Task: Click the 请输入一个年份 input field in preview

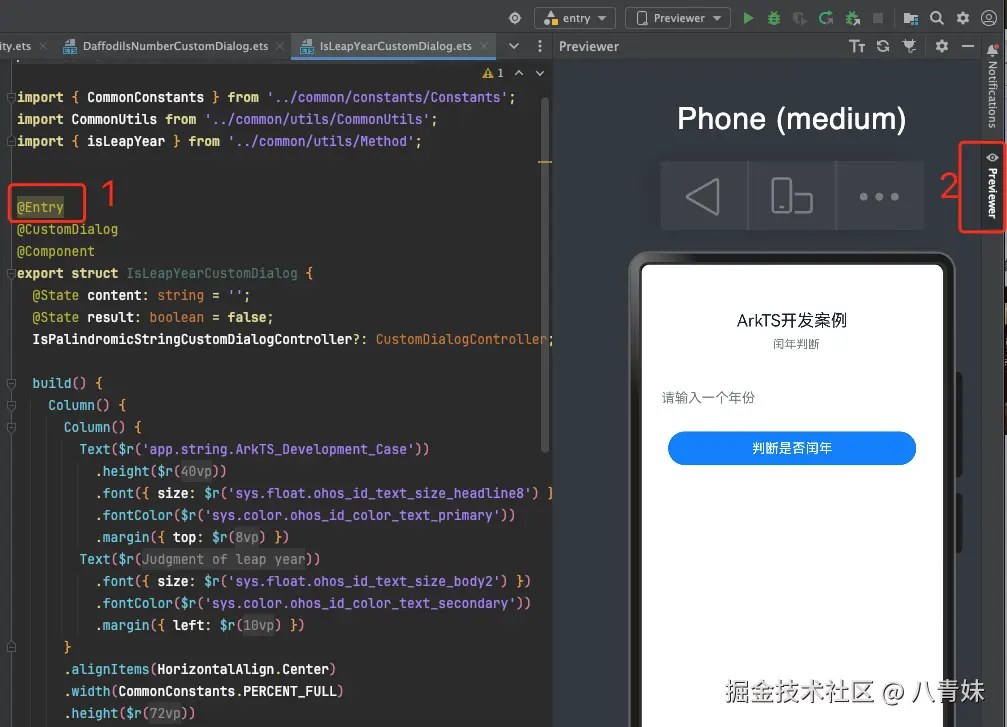Action: 792,398
